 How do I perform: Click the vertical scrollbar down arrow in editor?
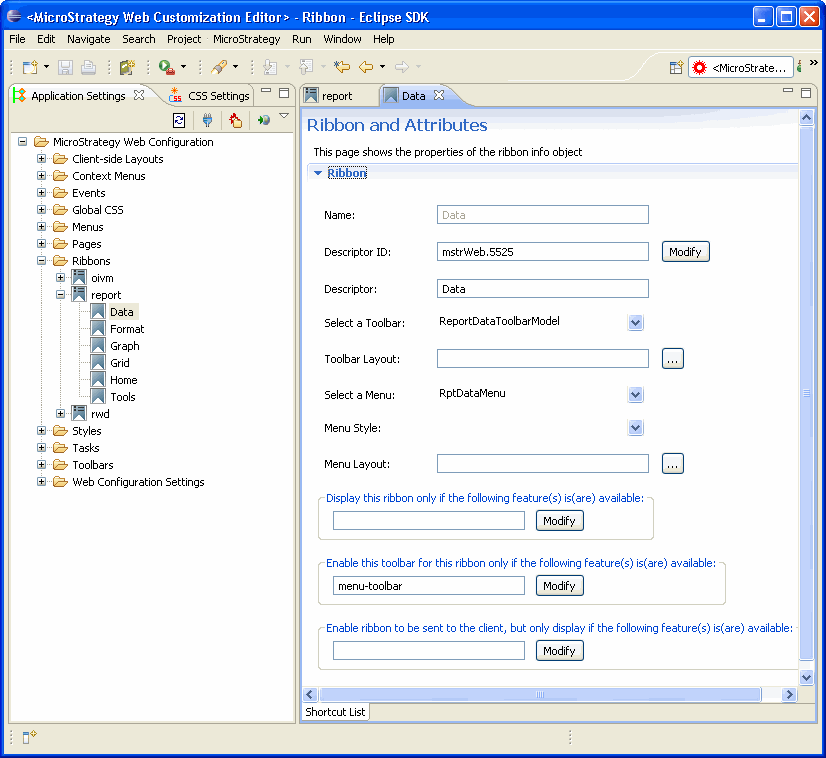806,677
